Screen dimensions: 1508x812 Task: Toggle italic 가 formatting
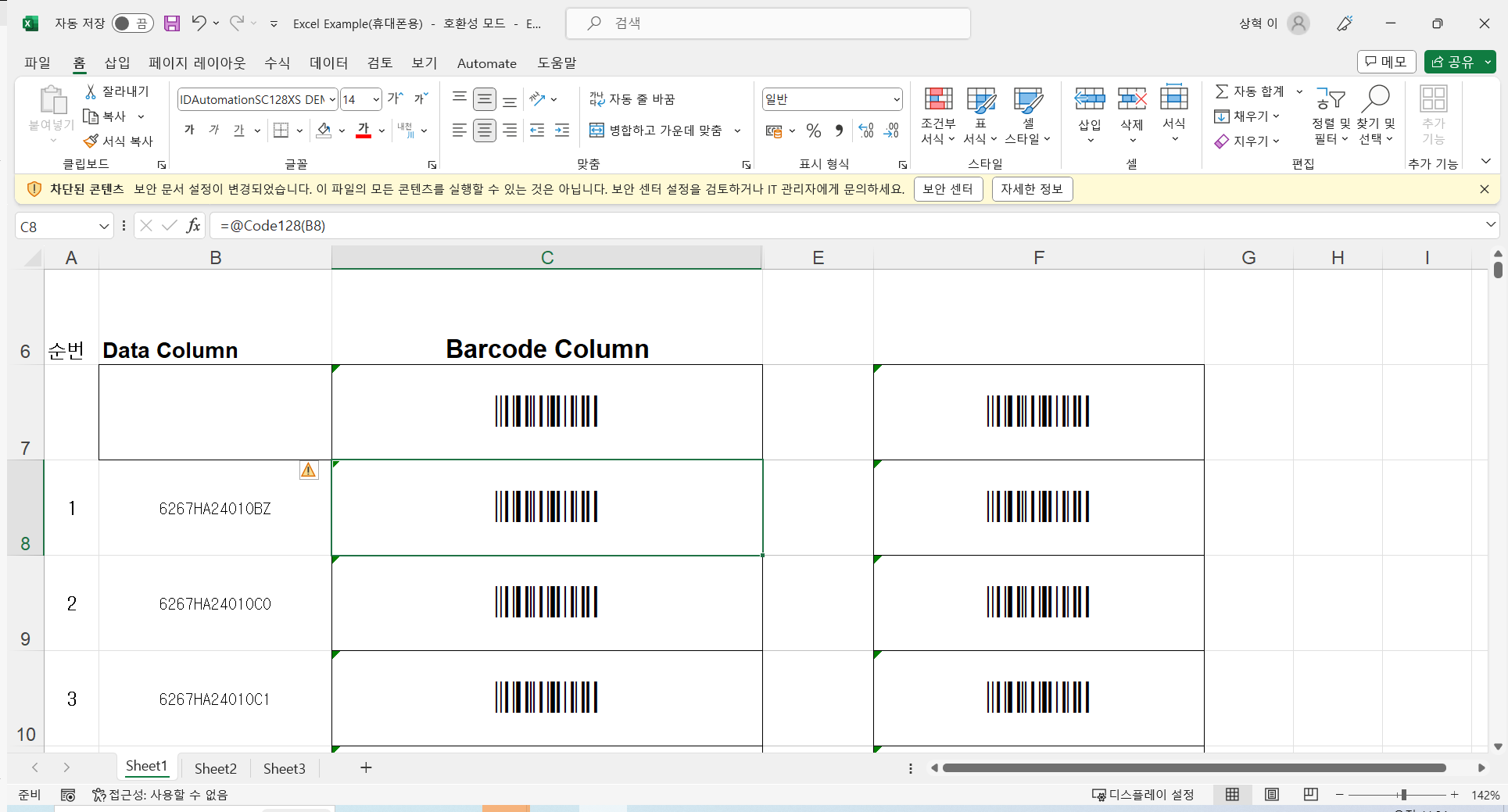[x=214, y=131]
